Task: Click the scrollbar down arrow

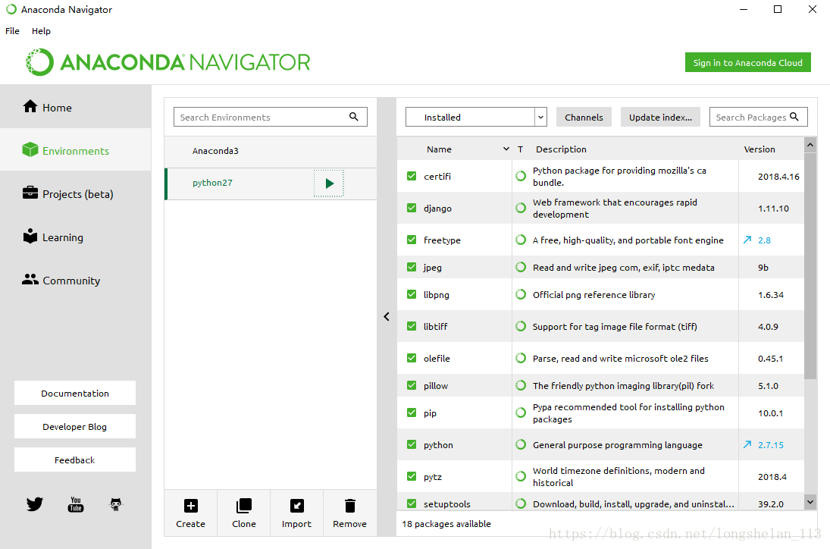Action: point(810,501)
